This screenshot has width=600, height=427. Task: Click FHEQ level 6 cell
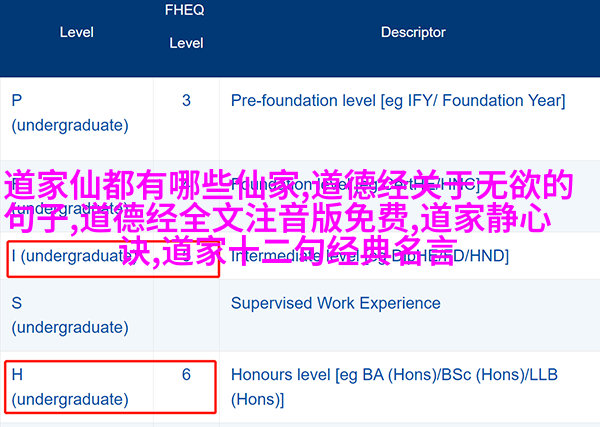[x=186, y=374]
